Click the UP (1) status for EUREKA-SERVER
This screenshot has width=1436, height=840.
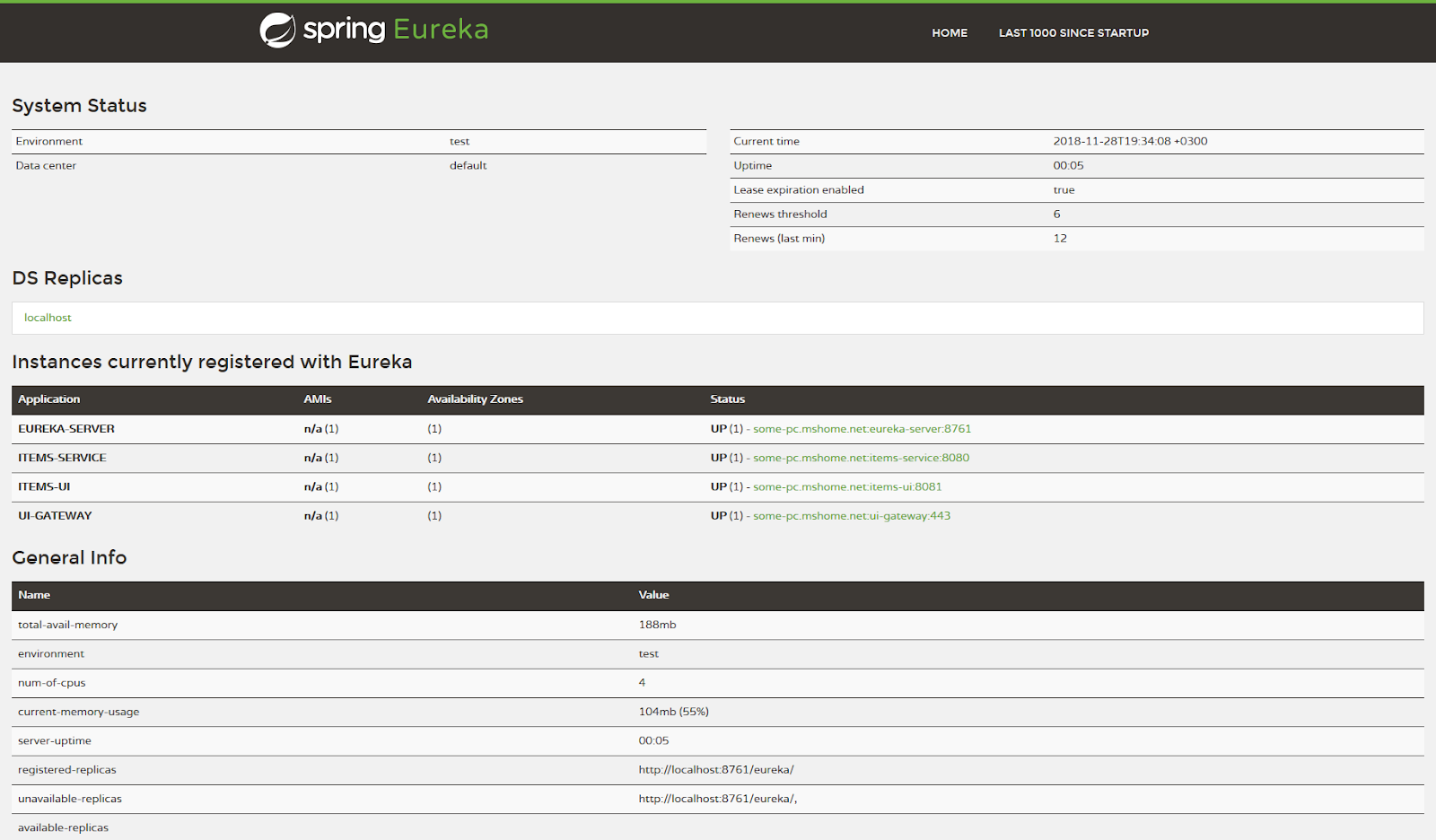tap(727, 429)
